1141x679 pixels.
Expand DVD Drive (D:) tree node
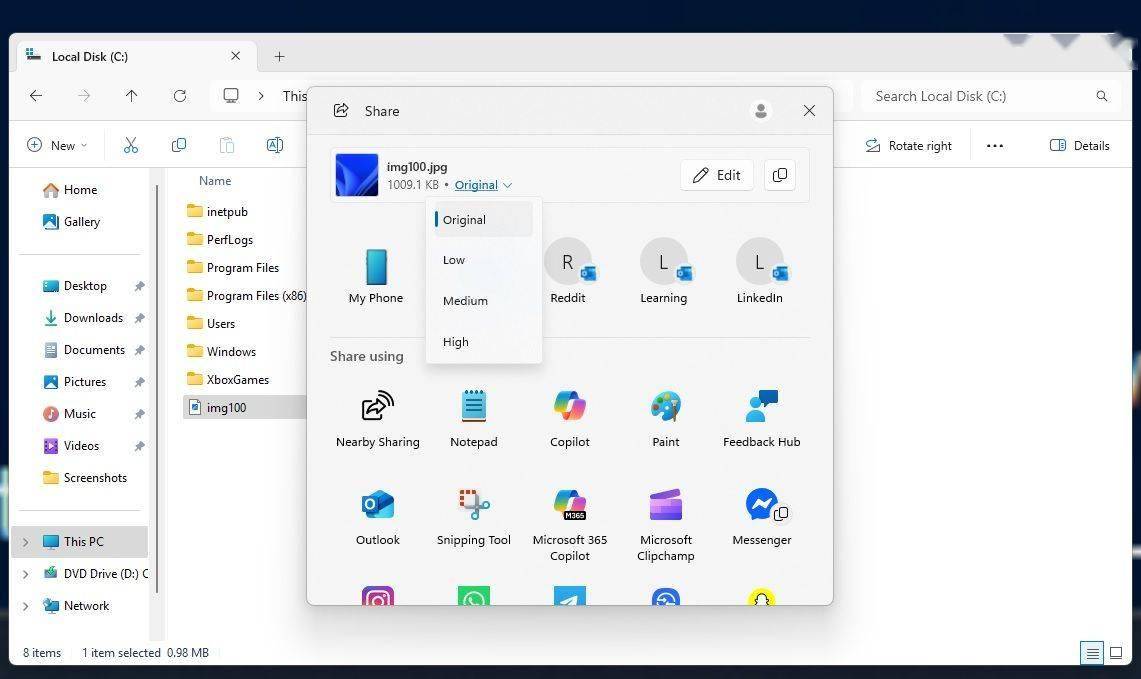click(25, 574)
